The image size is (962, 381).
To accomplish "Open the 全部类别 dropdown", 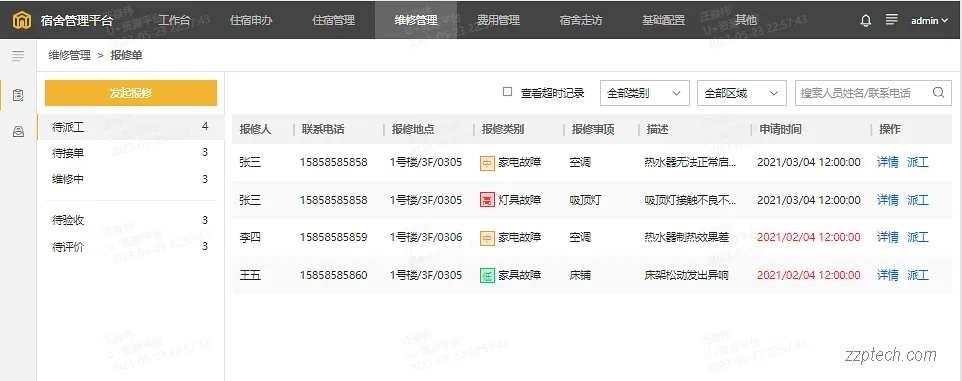I will click(x=644, y=93).
